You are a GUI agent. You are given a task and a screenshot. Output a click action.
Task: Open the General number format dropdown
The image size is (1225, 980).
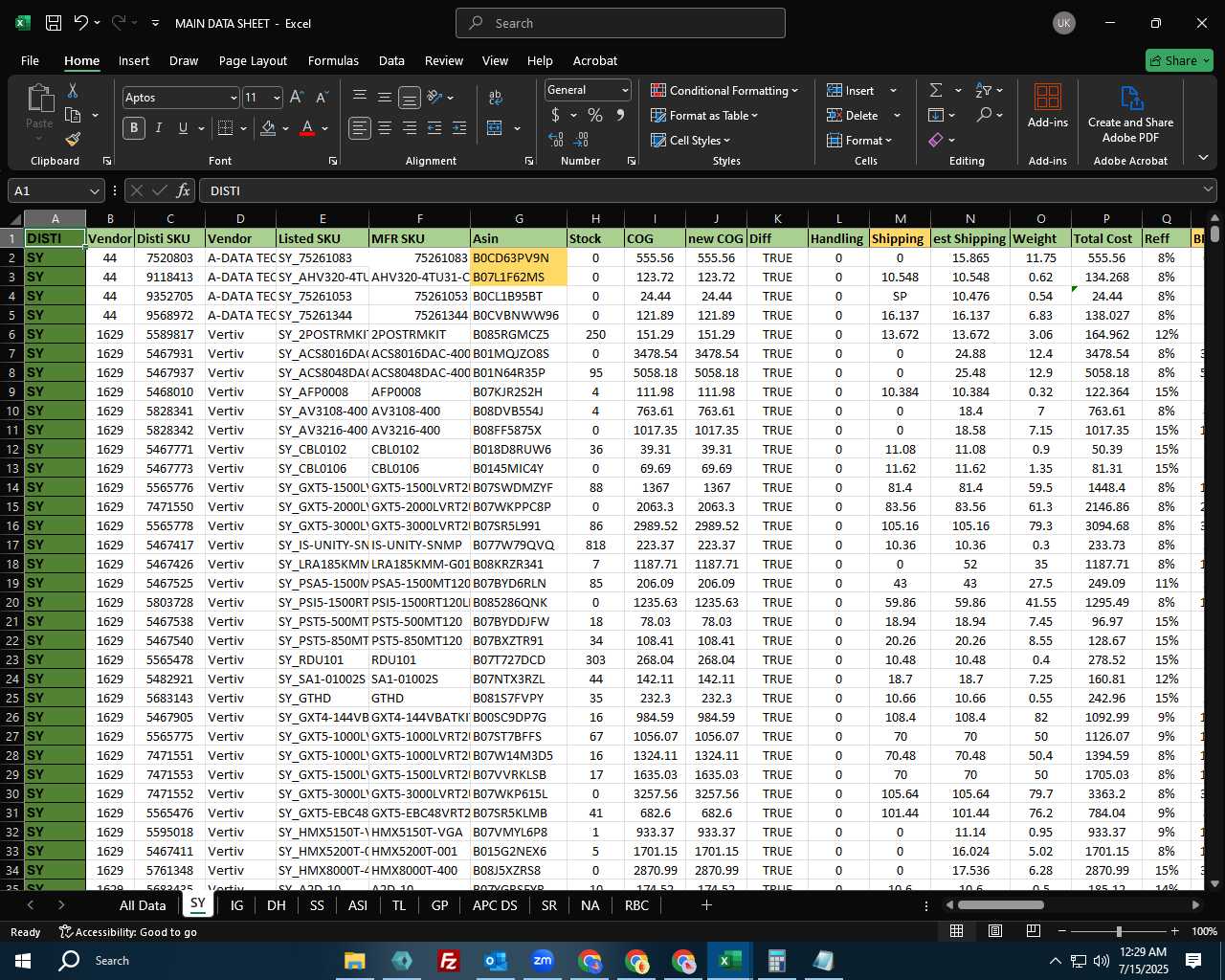click(625, 90)
